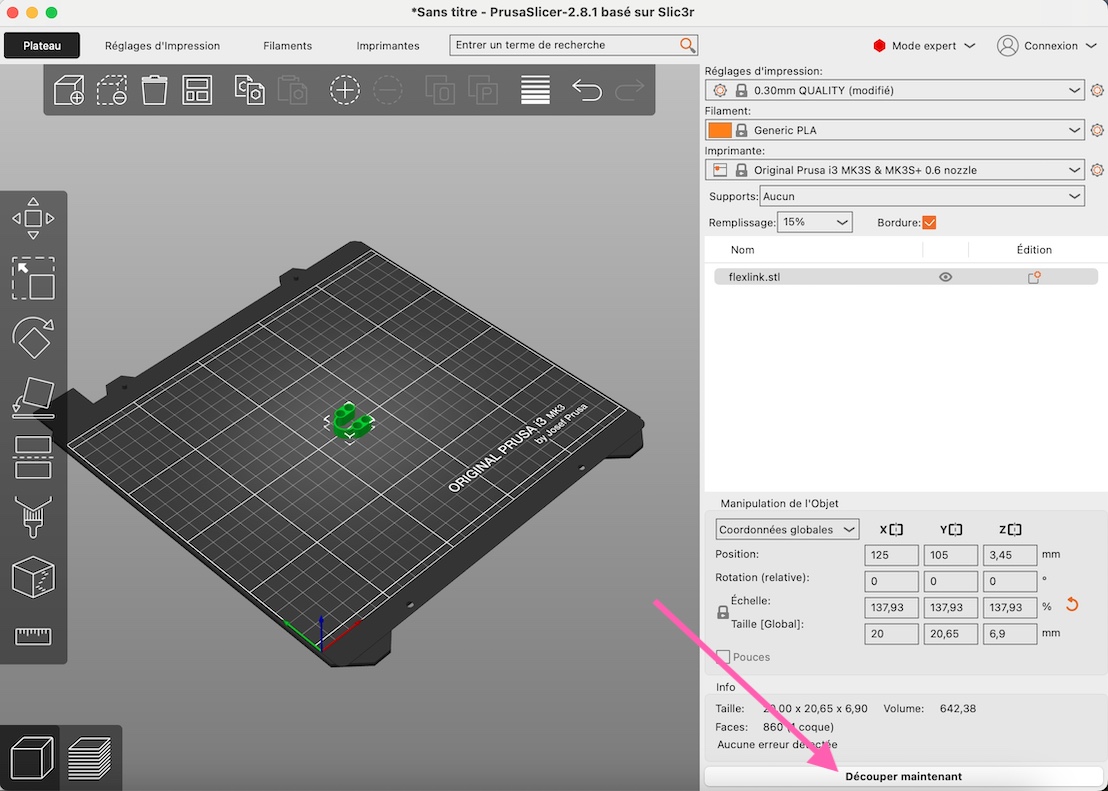Open variable layer height tool
The image size is (1108, 791).
click(x=535, y=90)
